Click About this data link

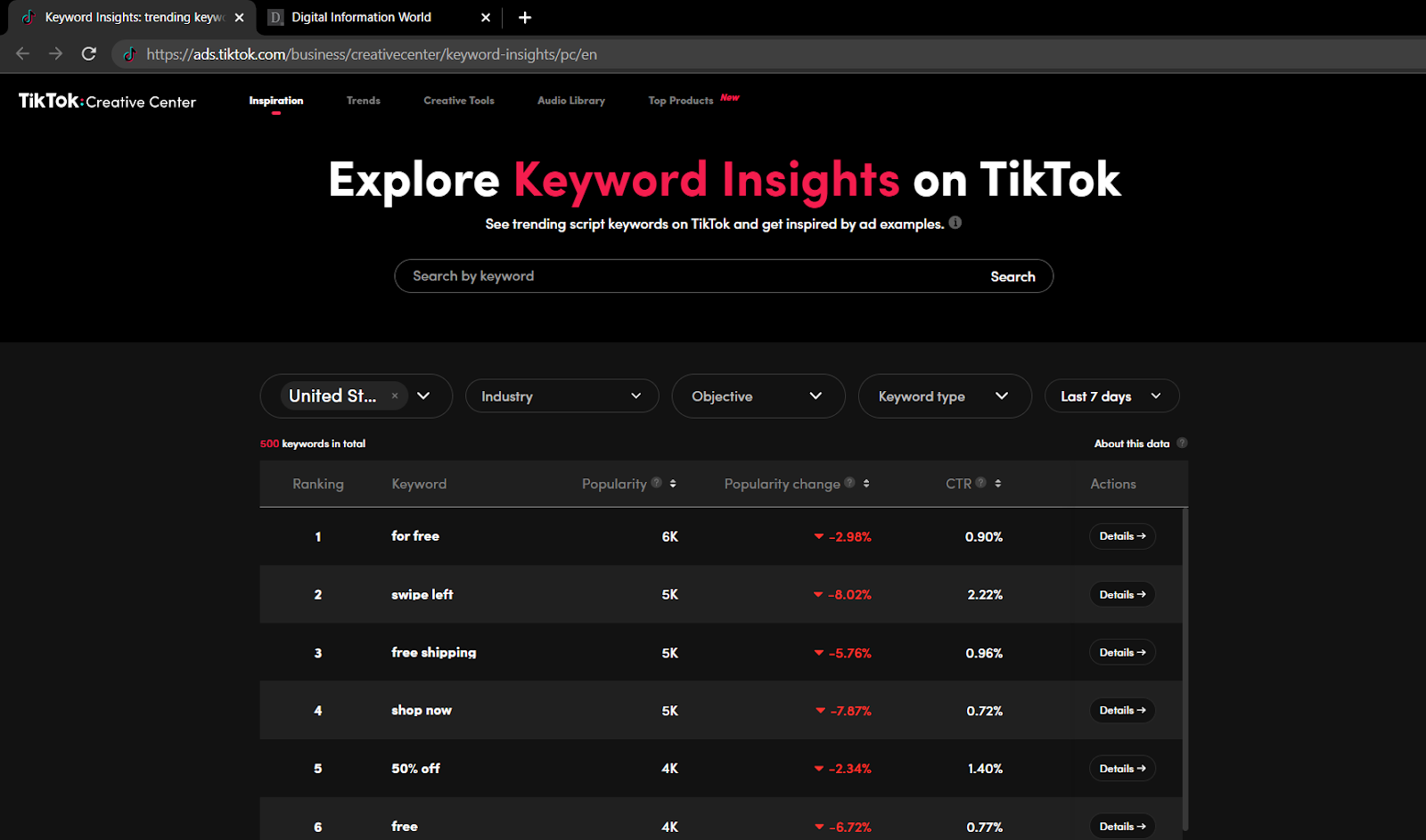[1132, 444]
